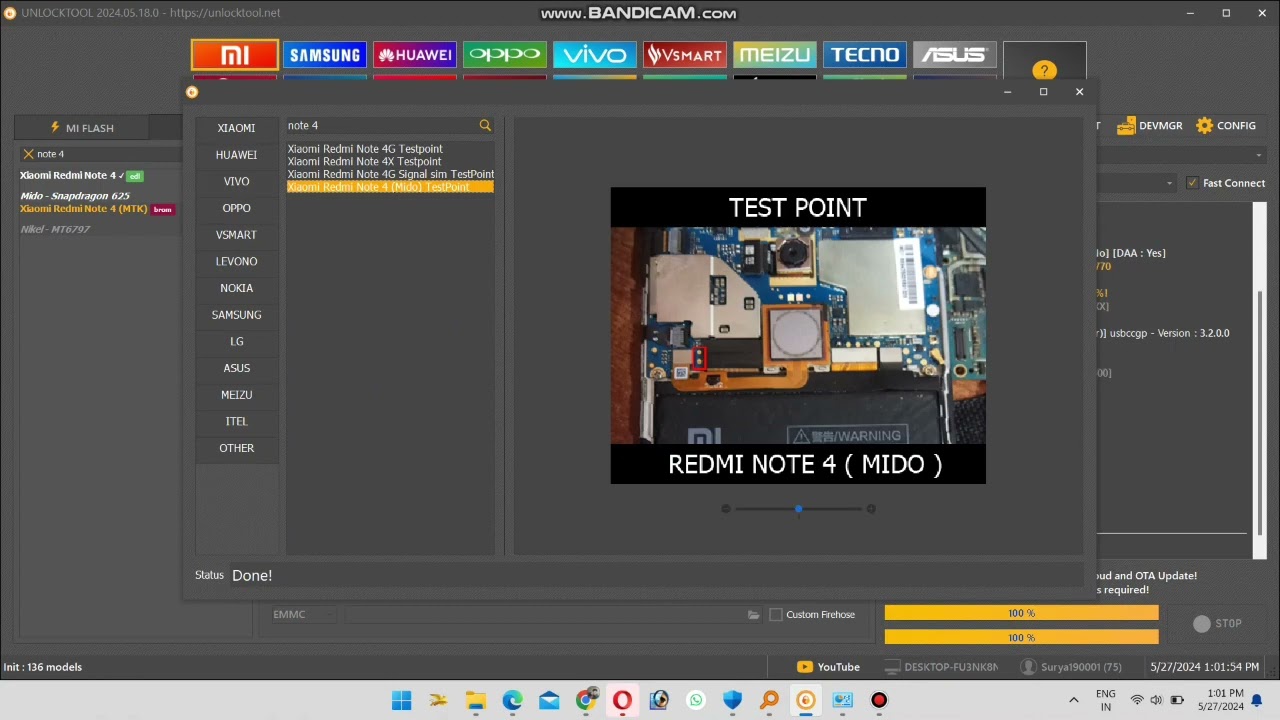The height and width of the screenshot is (720, 1280).
Task: Clear the note 4 filter with the X
Action: (x=29, y=153)
